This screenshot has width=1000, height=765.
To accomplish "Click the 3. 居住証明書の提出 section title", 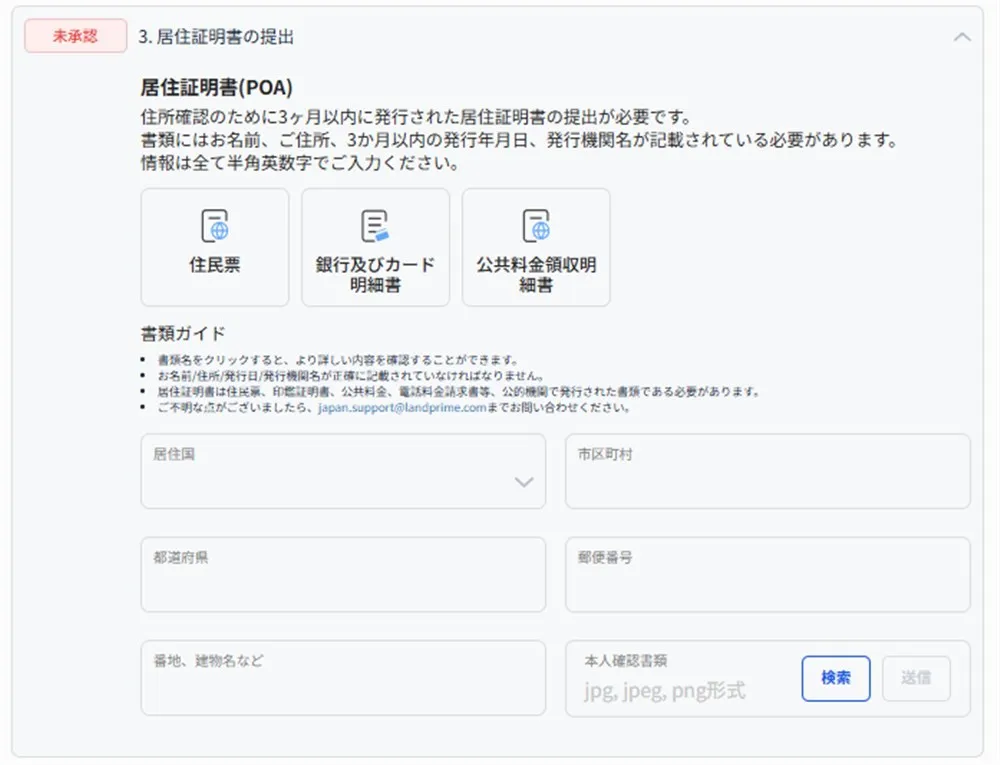I will (x=216, y=37).
